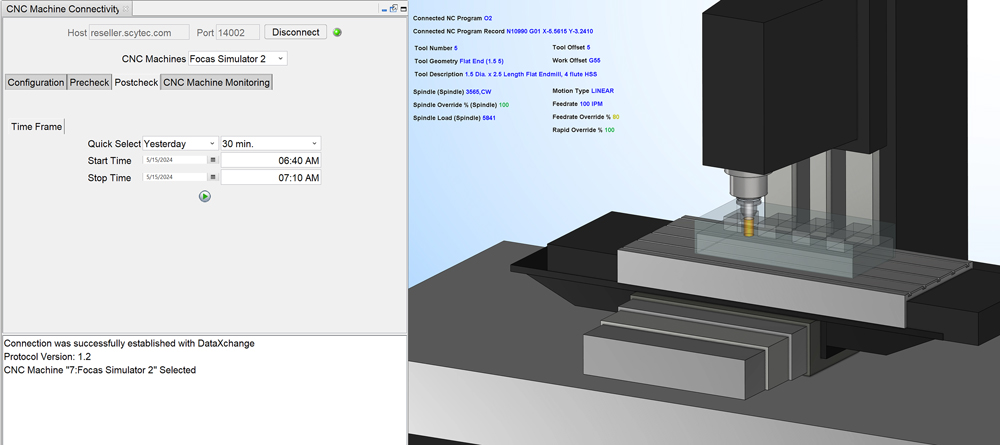Image resolution: width=1000 pixels, height=445 pixels.
Task: Select the Time Frame sub-tab
Action: pyautogui.click(x=36, y=127)
